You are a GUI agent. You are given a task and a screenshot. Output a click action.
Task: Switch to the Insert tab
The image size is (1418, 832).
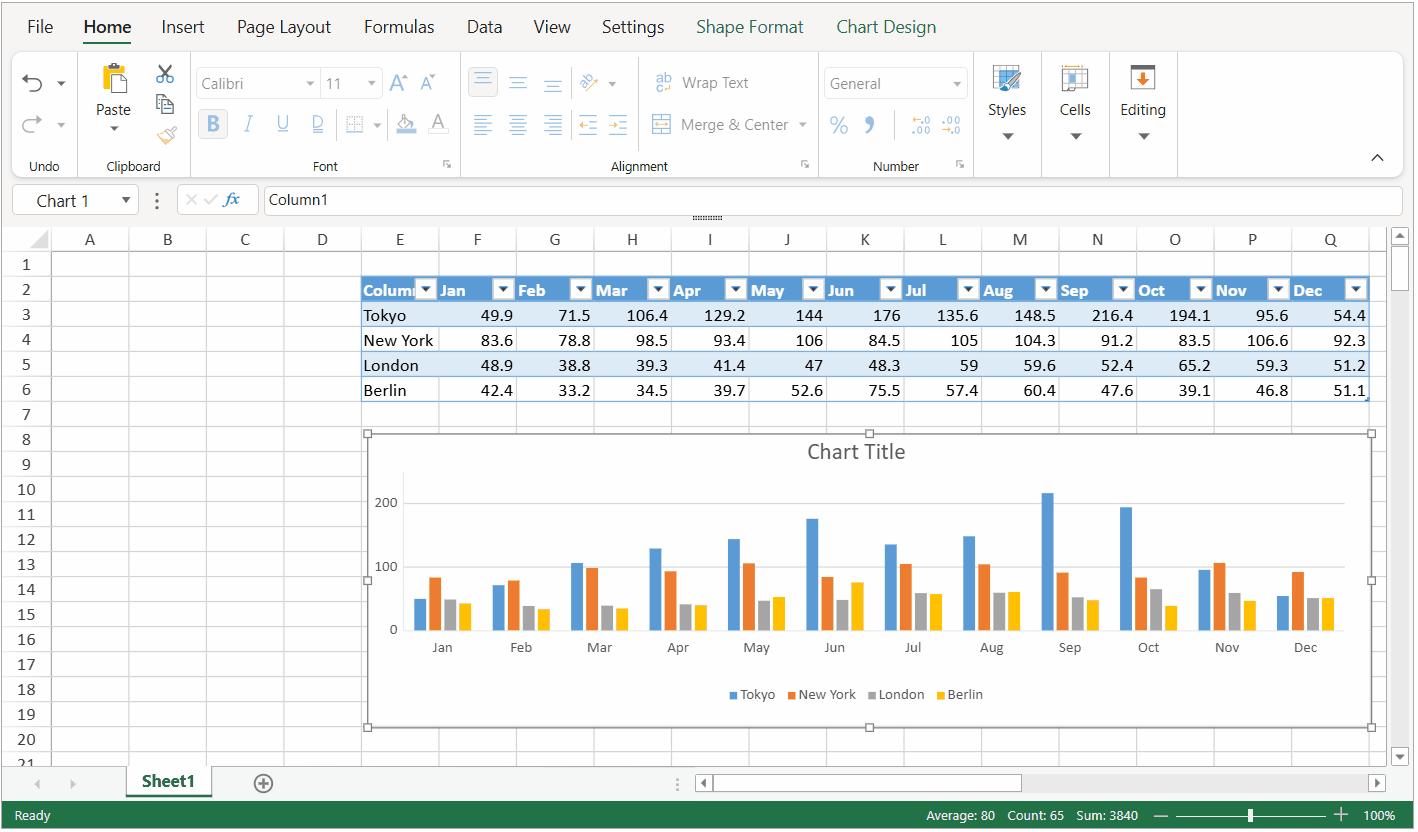point(183,27)
